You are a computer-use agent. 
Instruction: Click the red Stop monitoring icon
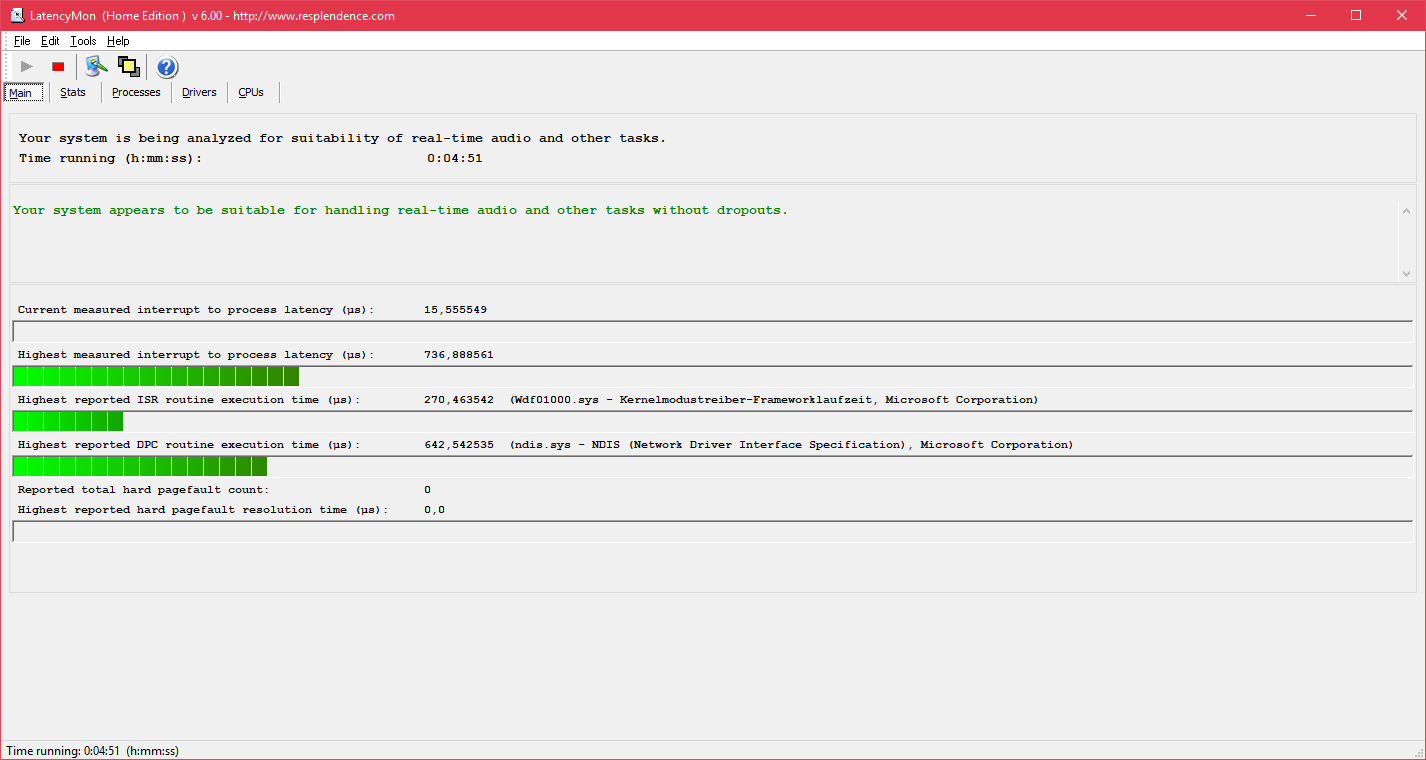(x=58, y=67)
